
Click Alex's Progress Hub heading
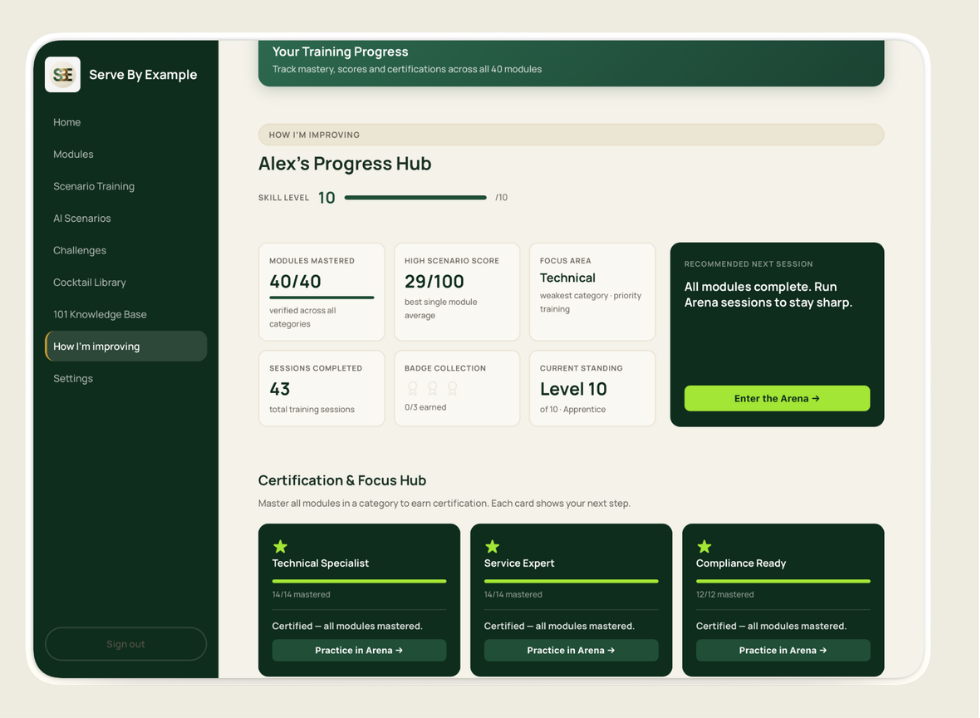coord(344,164)
